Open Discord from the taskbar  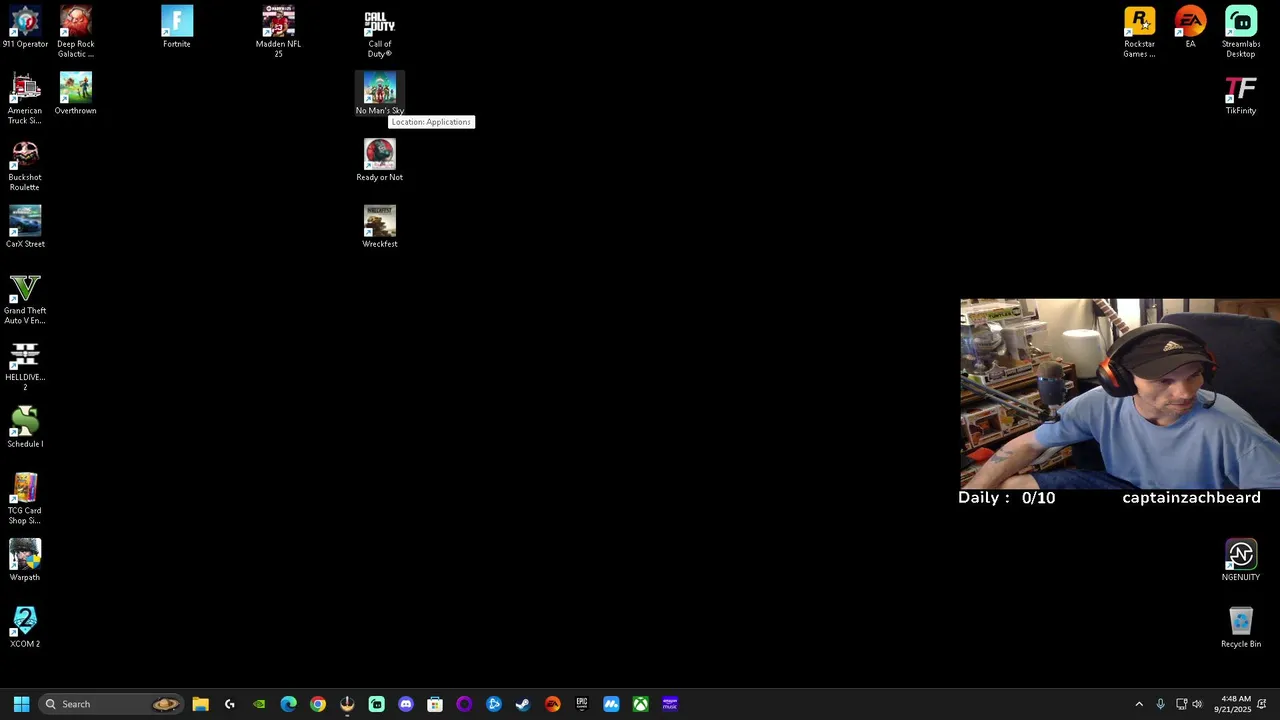coord(406,704)
